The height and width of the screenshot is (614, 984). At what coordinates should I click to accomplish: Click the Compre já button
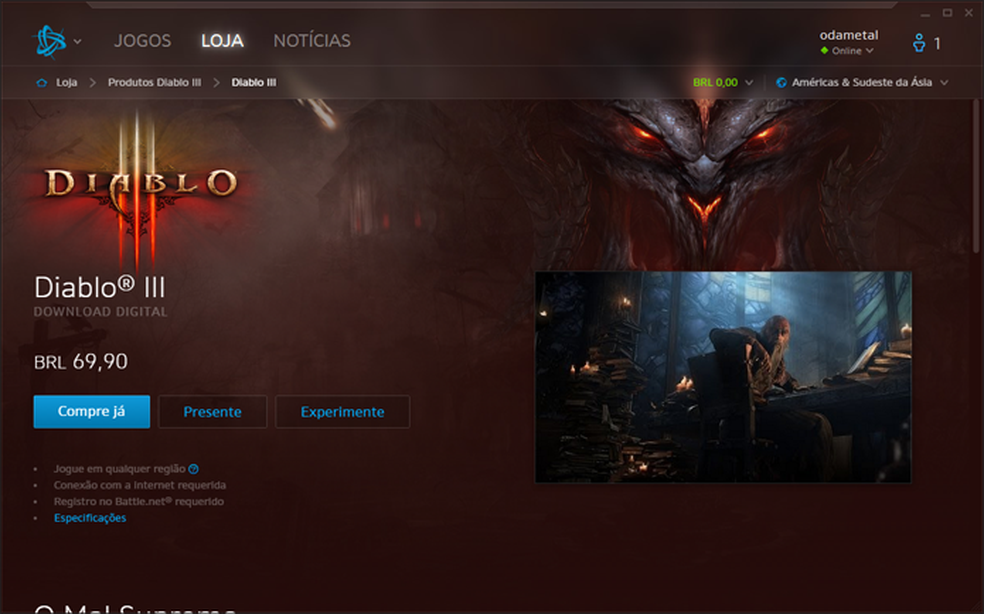pyautogui.click(x=92, y=412)
